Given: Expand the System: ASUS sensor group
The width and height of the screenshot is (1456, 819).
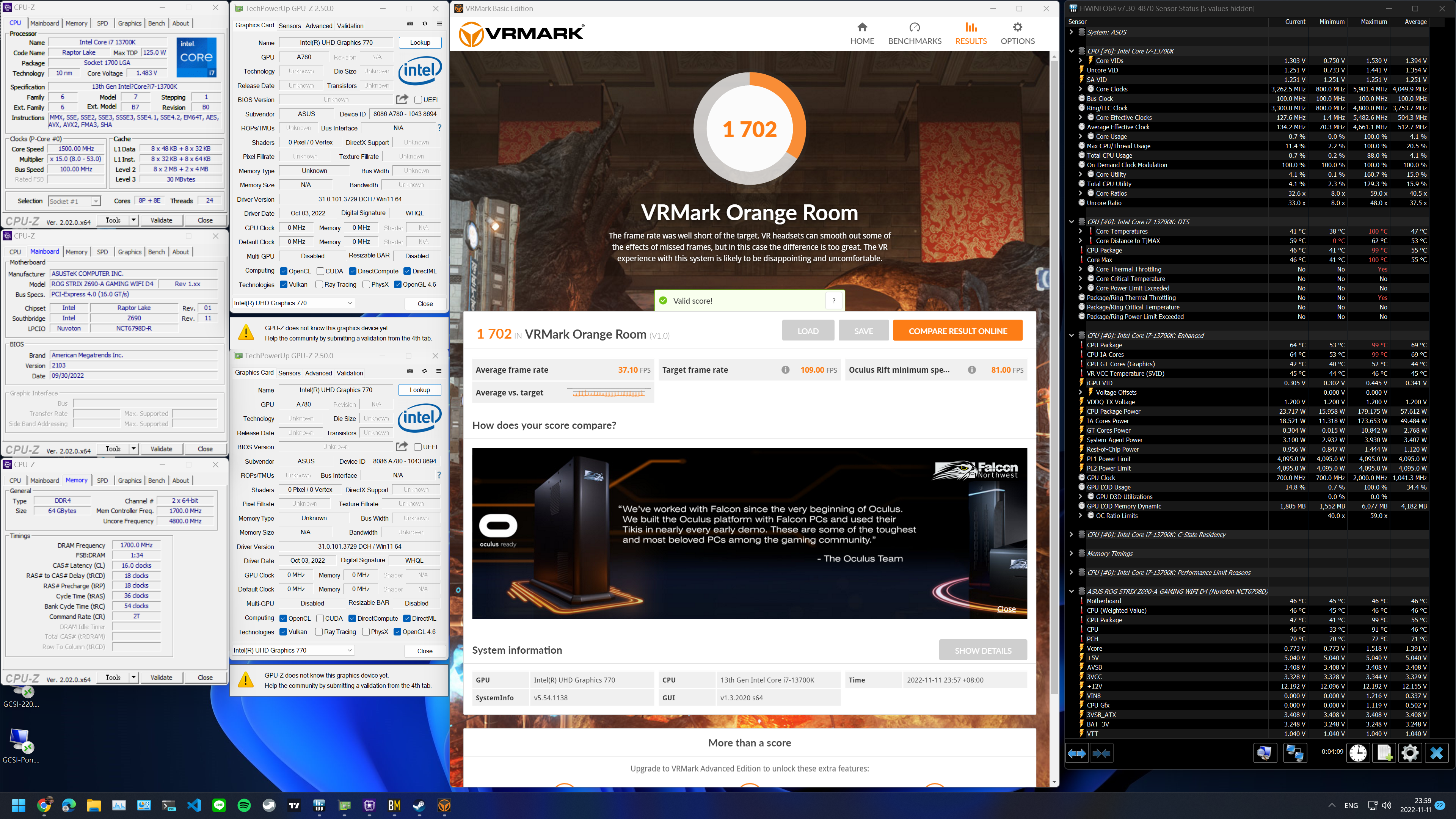Looking at the screenshot, I should pyautogui.click(x=1071, y=32).
